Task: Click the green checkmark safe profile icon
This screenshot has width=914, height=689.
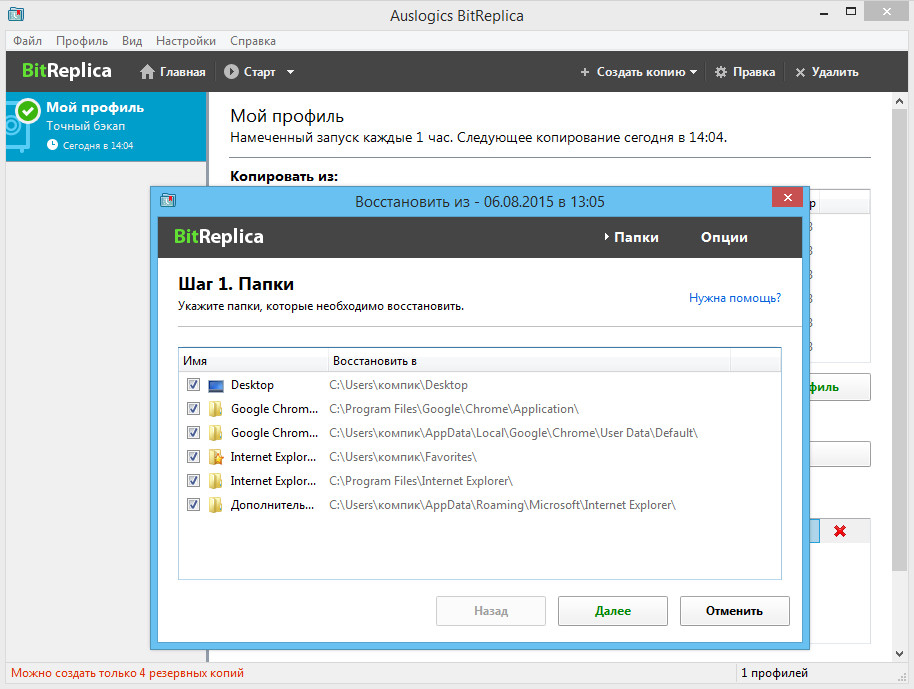Action: [27, 110]
